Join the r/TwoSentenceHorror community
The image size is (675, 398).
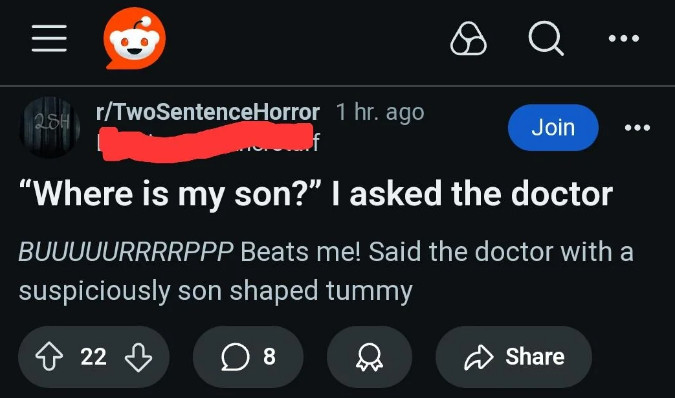click(x=553, y=127)
